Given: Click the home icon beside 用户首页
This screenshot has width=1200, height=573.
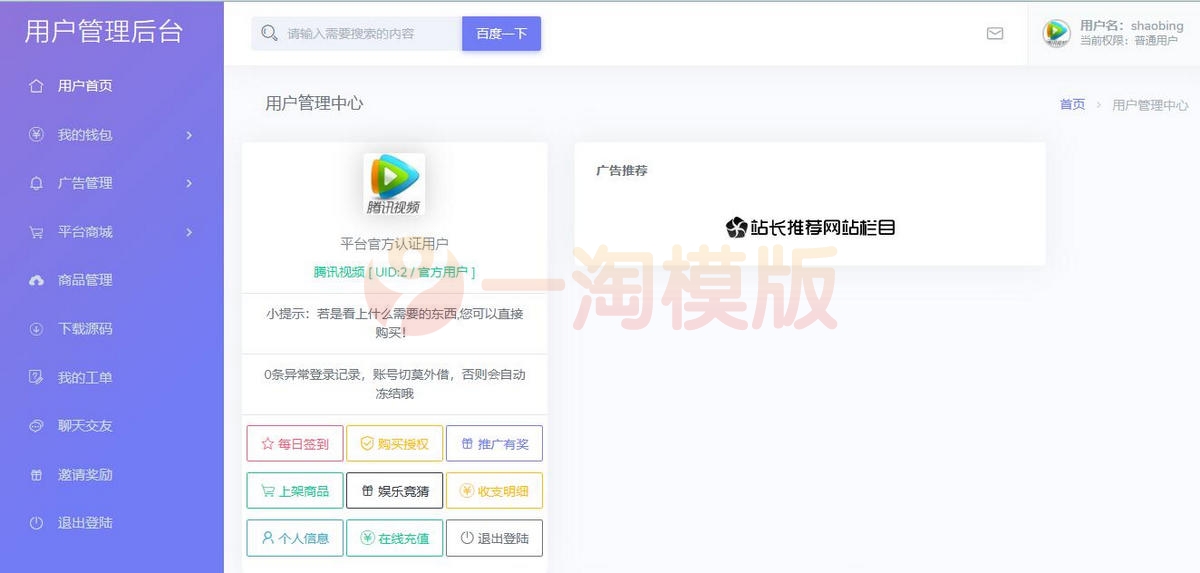Looking at the screenshot, I should click(37, 86).
